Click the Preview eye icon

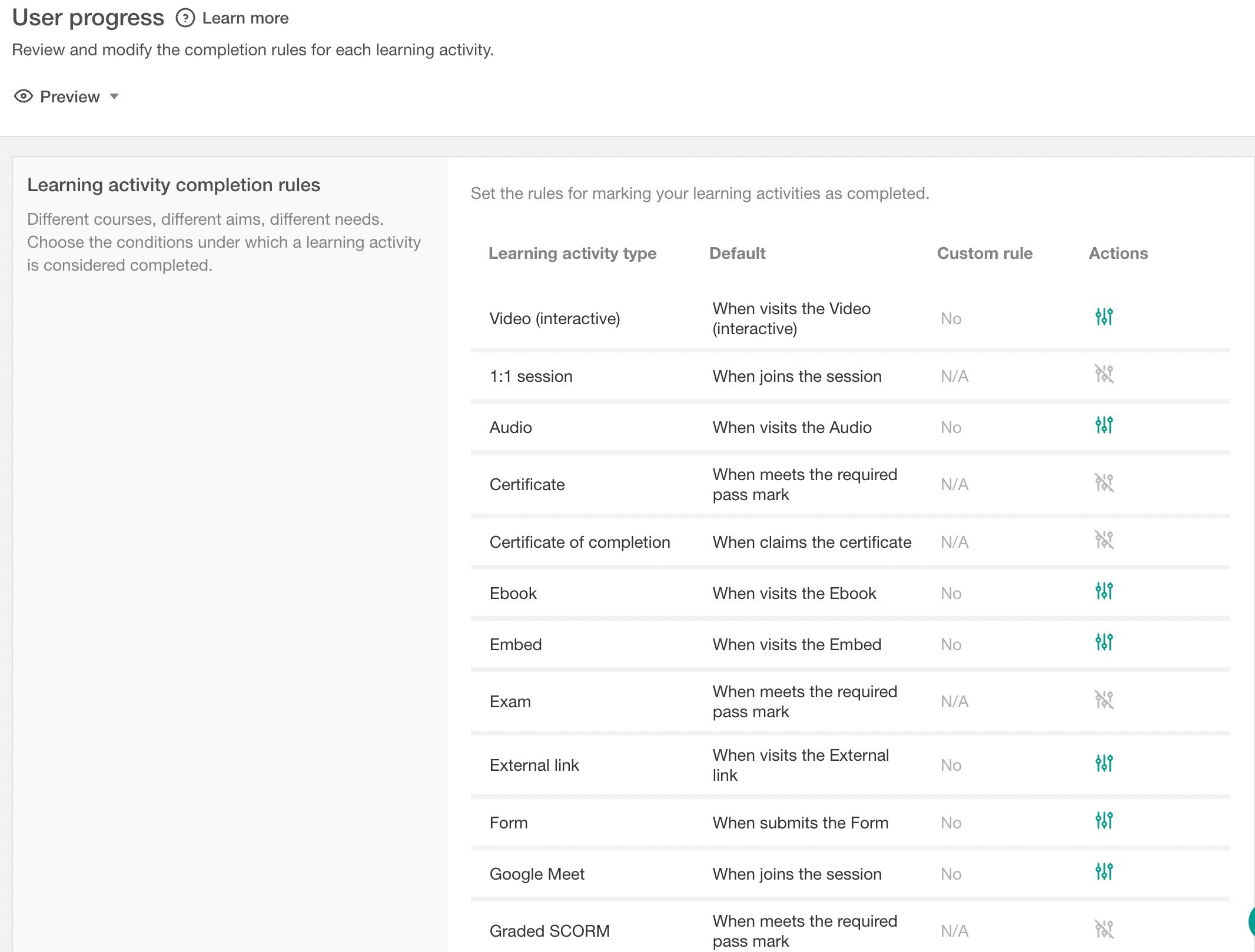pyautogui.click(x=24, y=96)
